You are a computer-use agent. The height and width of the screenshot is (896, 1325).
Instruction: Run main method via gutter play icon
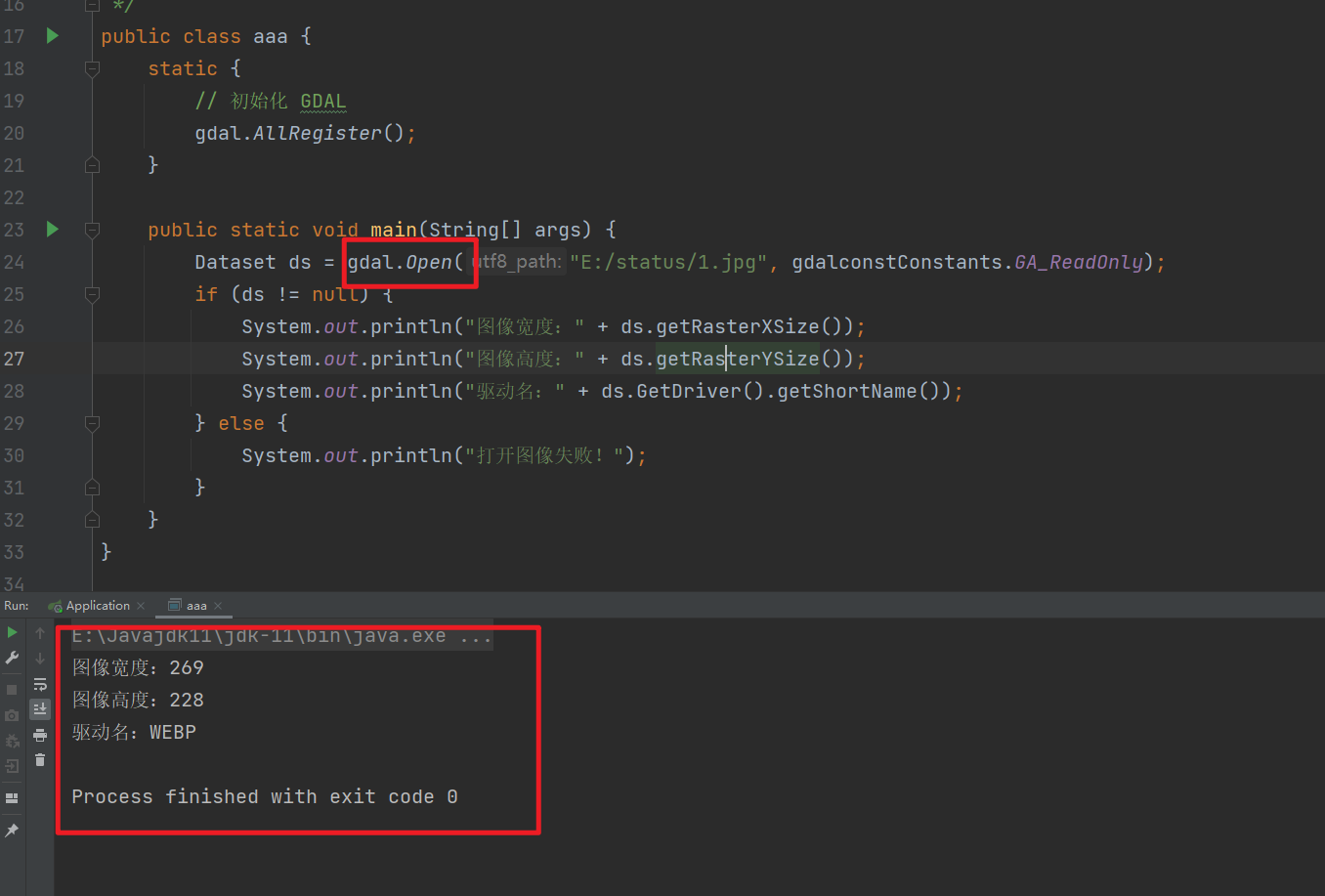pyautogui.click(x=51, y=230)
